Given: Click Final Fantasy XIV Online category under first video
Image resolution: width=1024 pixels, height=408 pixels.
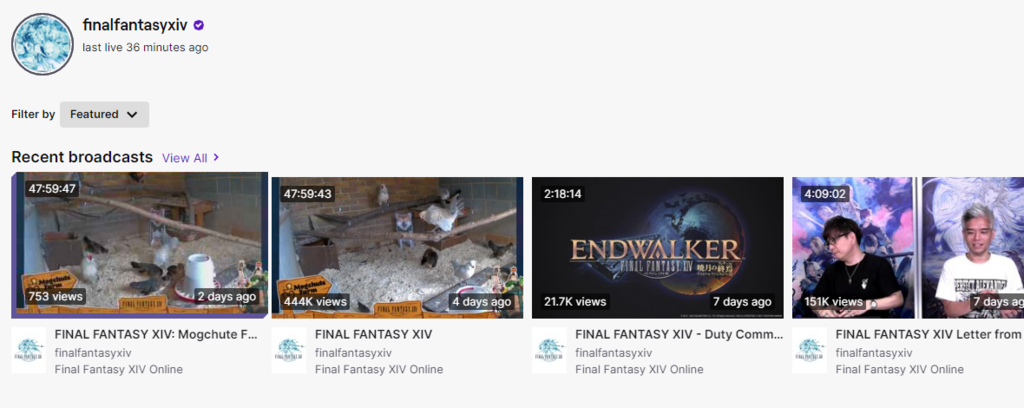Looking at the screenshot, I should click(x=119, y=369).
